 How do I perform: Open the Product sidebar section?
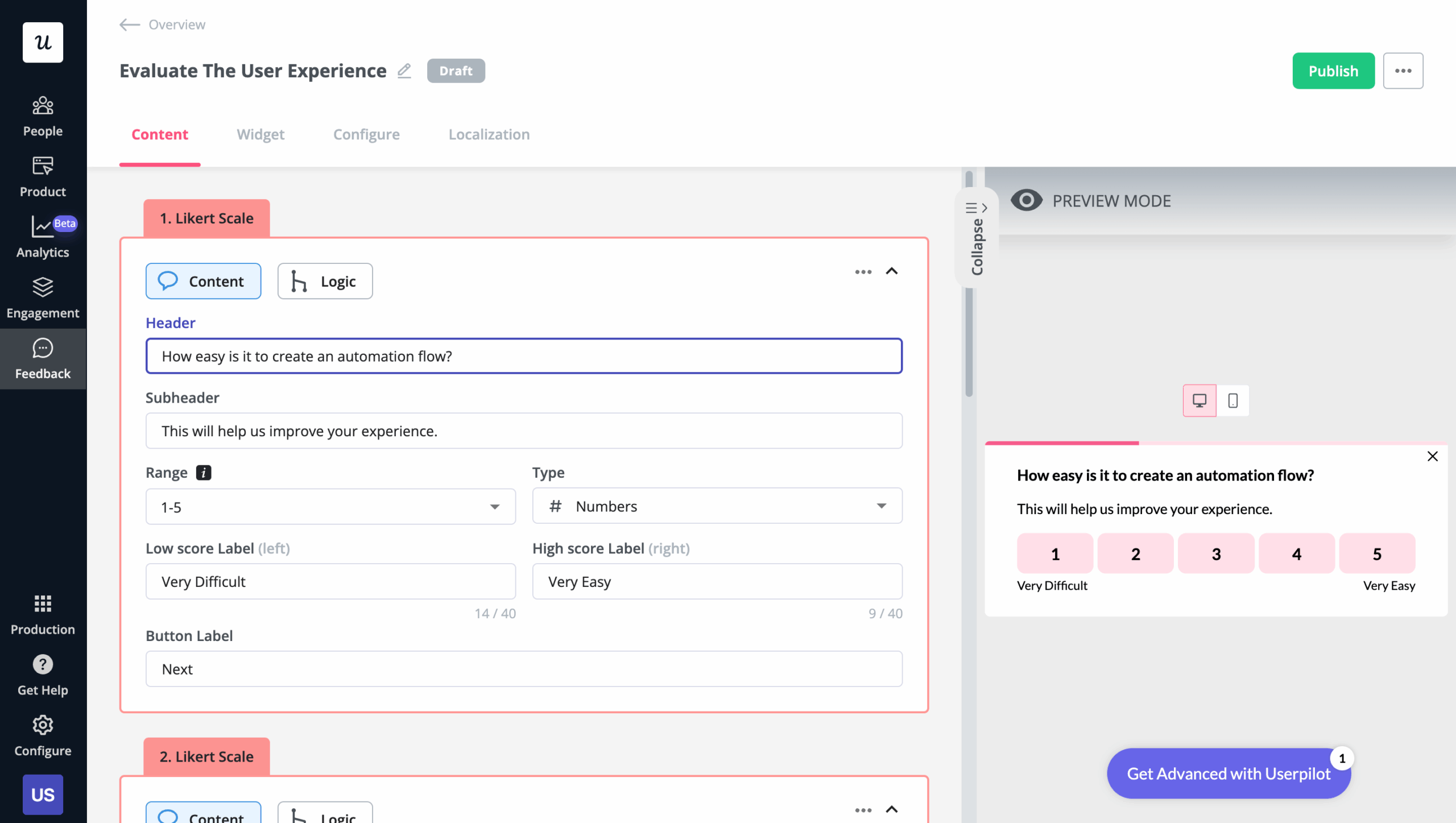tap(43, 176)
